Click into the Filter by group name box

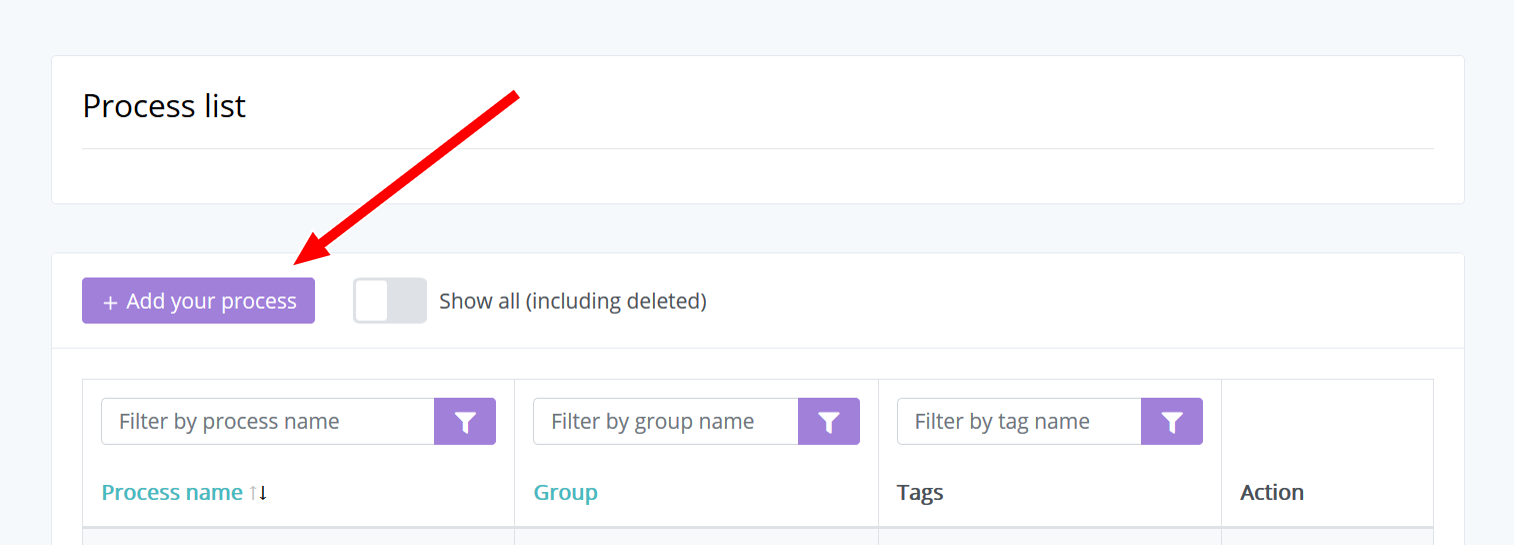[x=665, y=422]
